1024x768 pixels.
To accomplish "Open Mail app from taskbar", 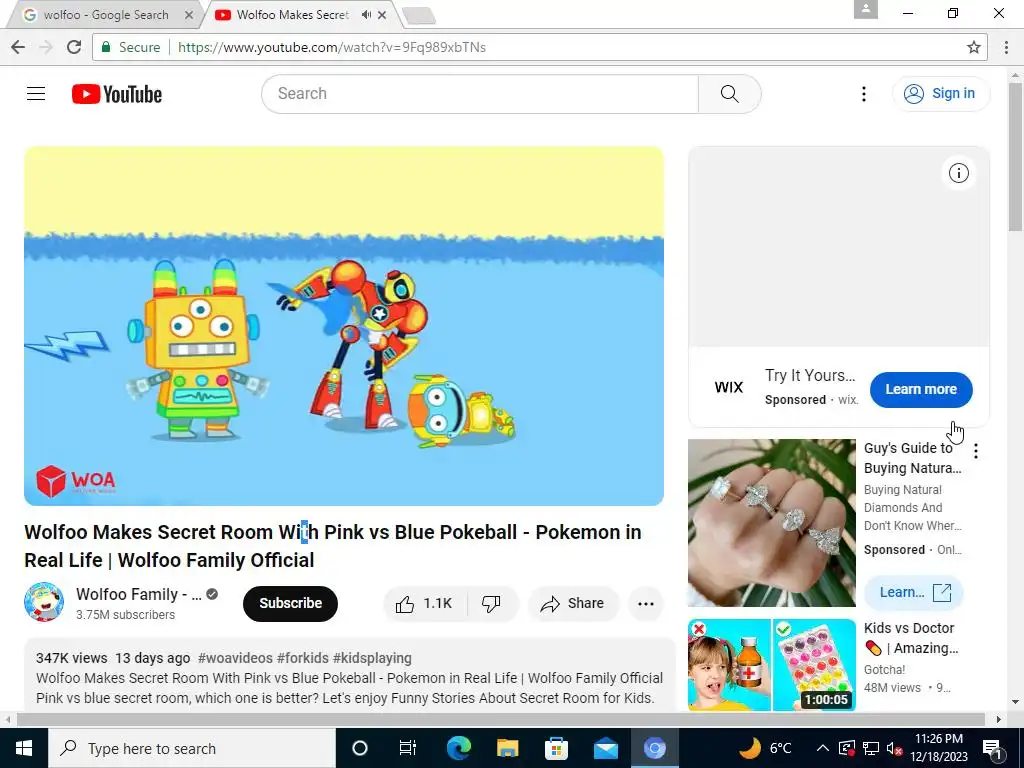I will 605,748.
